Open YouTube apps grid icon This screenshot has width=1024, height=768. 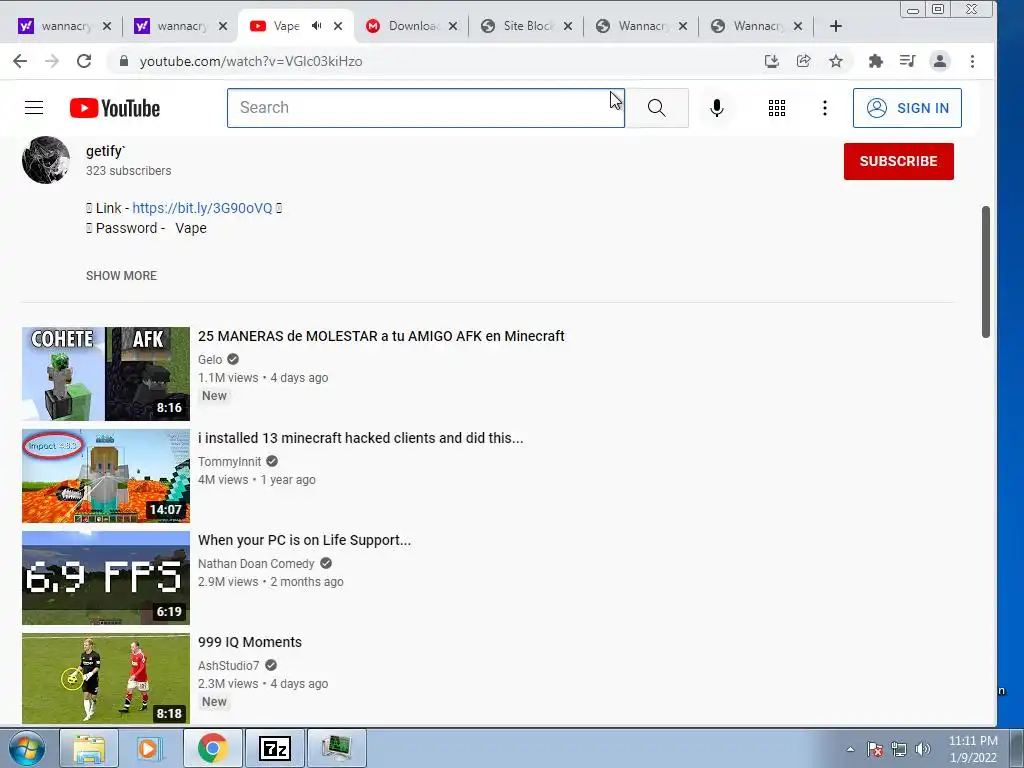[776, 108]
